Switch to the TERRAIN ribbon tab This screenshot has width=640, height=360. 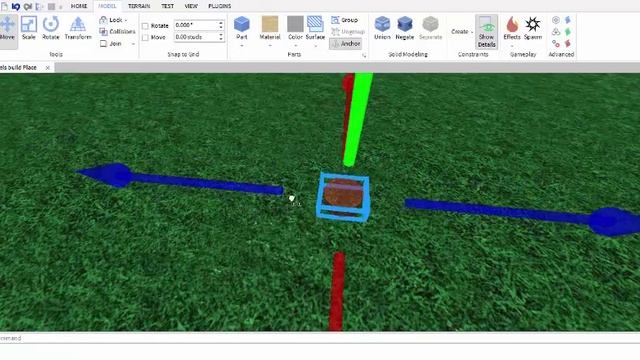[139, 6]
